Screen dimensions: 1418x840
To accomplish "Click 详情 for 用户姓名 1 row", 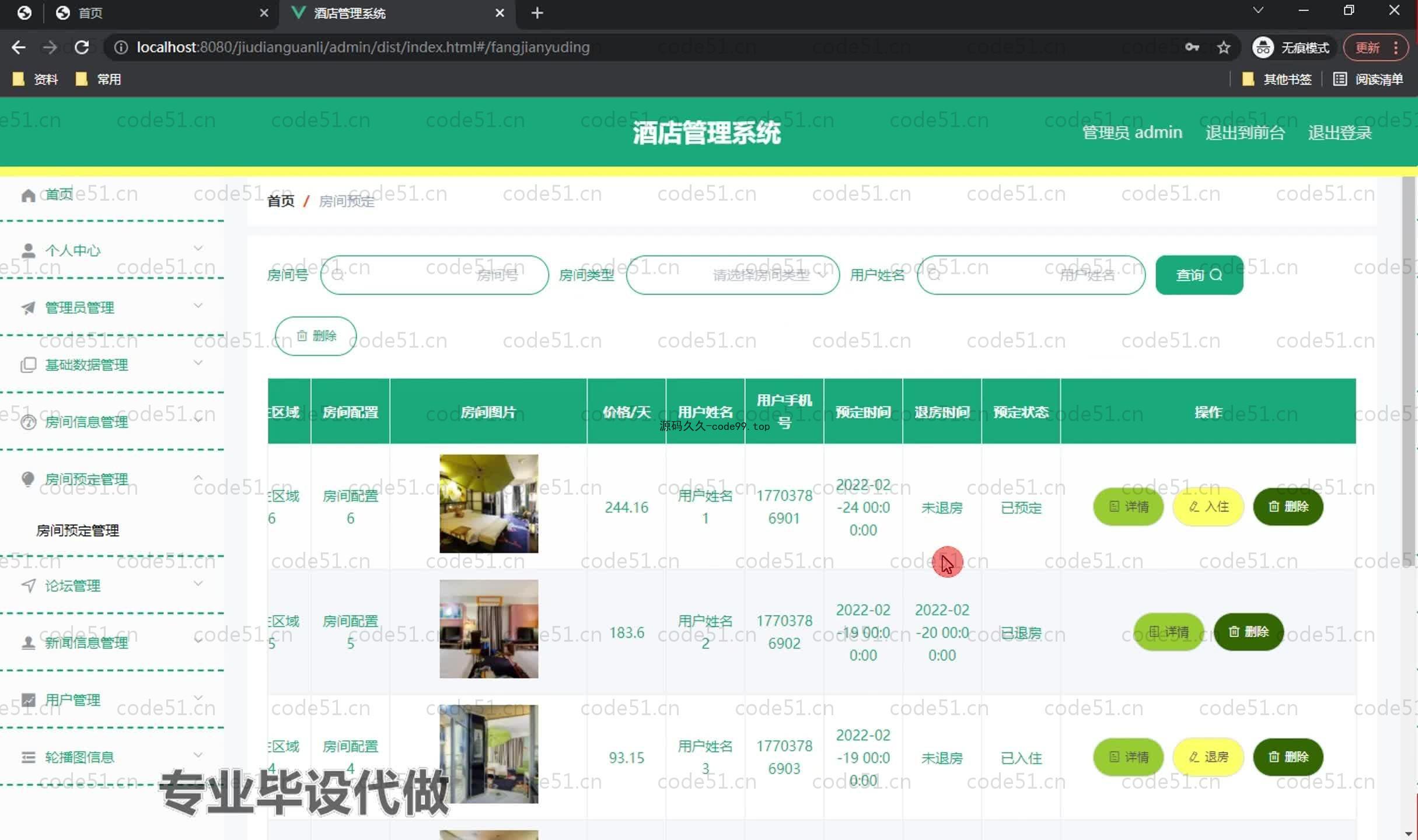I will [1128, 507].
